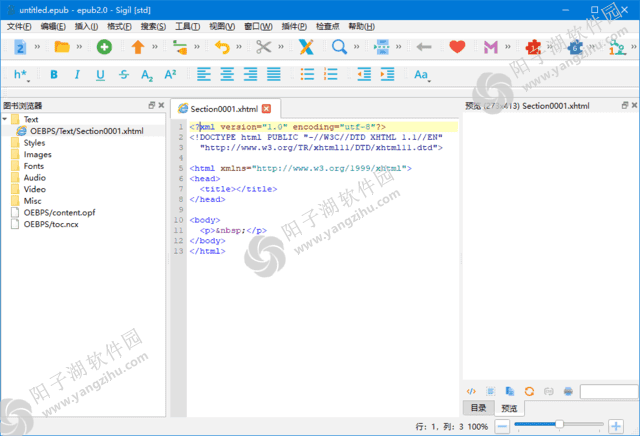The image size is (640, 436).
Task: Click the Inspect code icon in preview
Action: (x=472, y=390)
